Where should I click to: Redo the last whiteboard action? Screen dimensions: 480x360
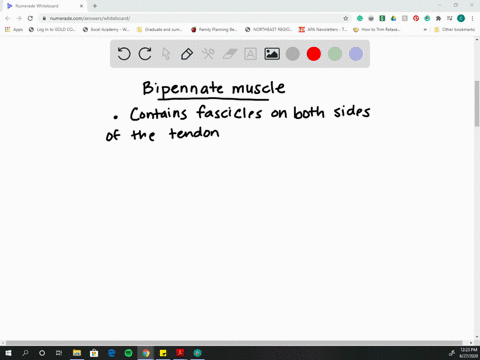[x=145, y=54]
